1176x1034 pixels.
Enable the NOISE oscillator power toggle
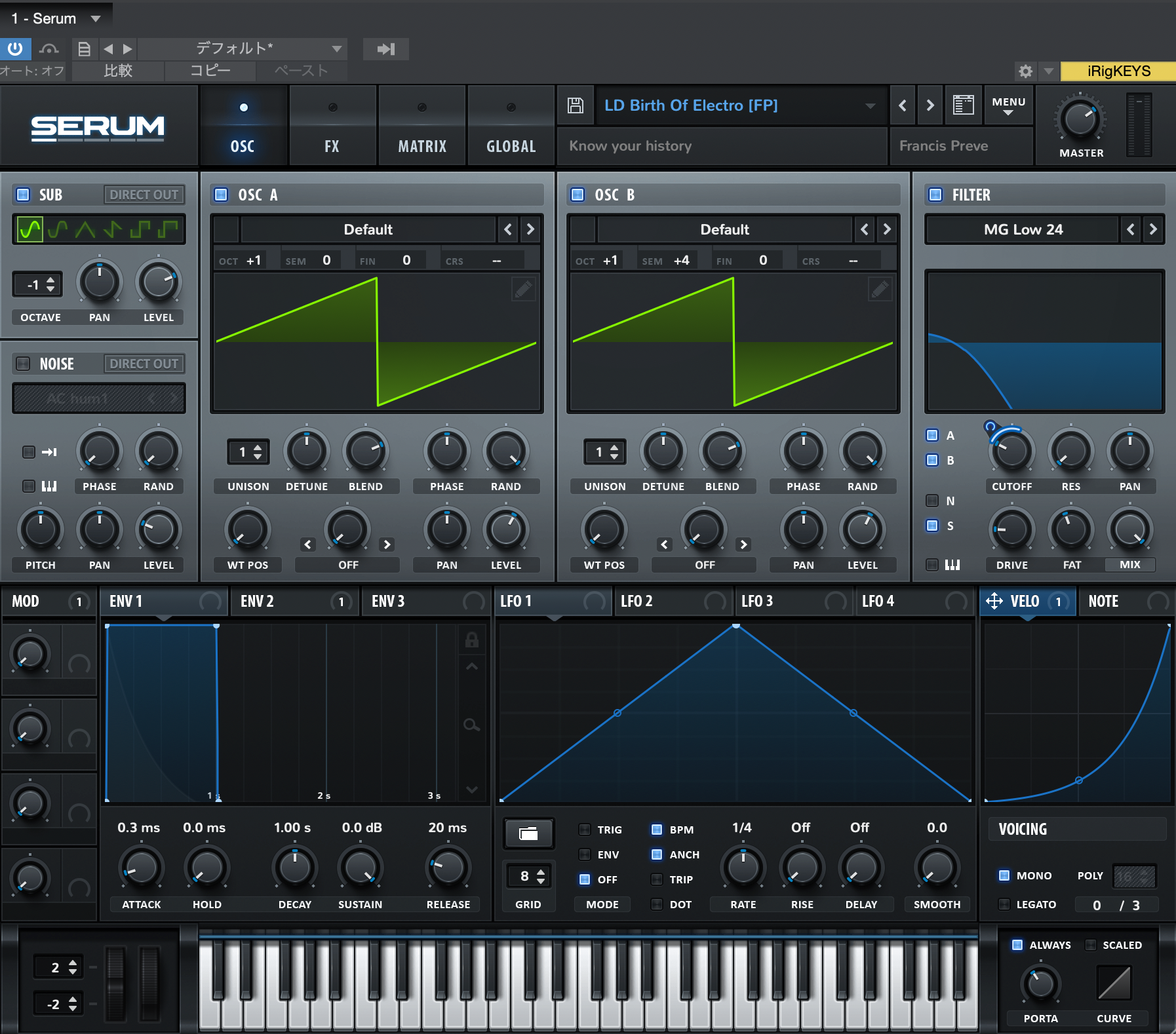coord(23,363)
